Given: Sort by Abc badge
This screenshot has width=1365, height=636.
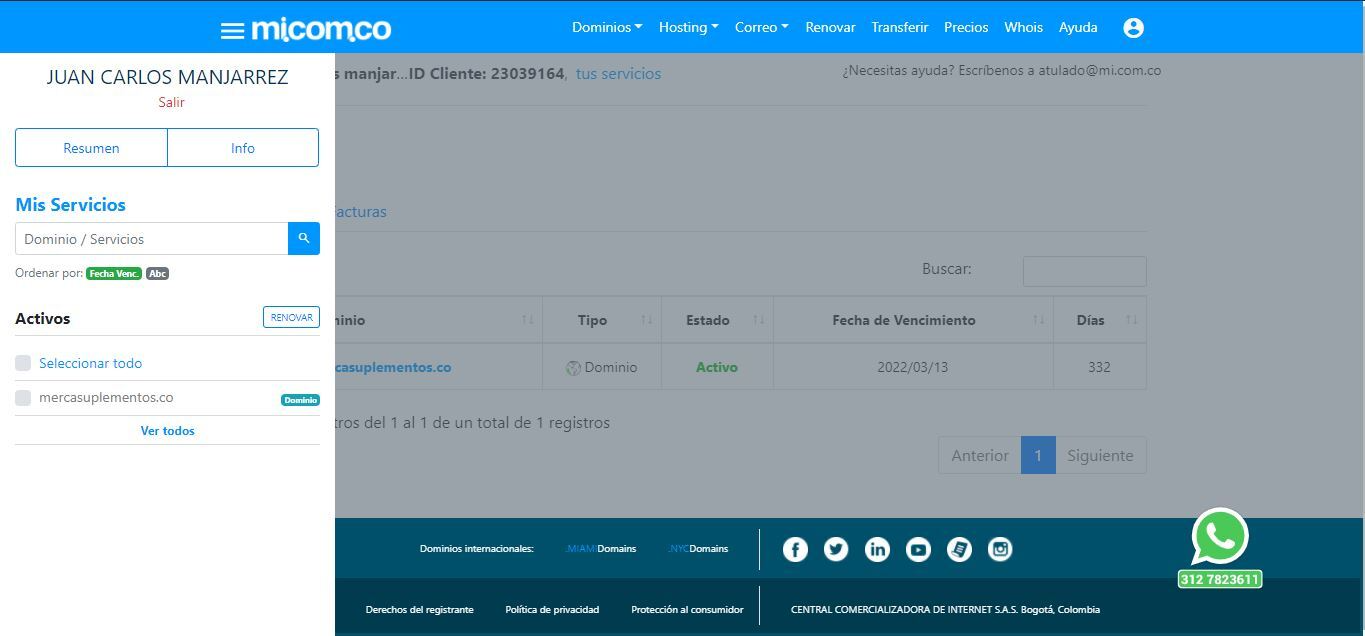Looking at the screenshot, I should coord(157,273).
